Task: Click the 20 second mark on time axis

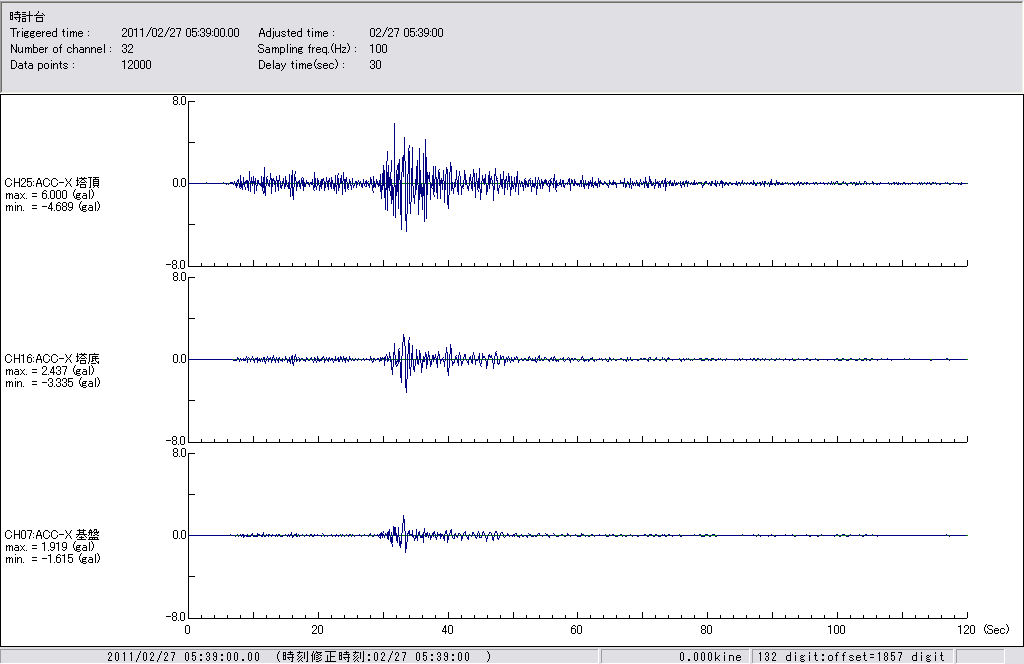Action: [317, 630]
